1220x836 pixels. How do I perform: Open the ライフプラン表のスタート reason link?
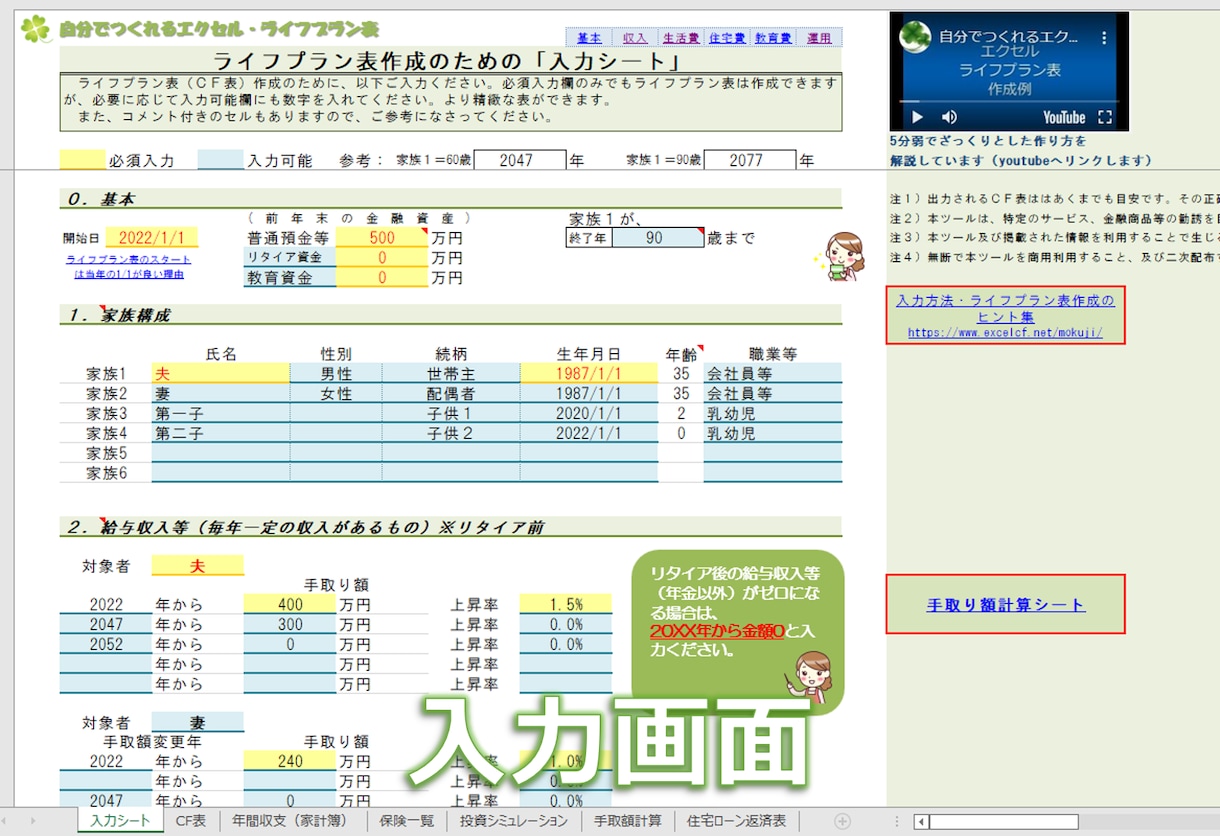129,266
